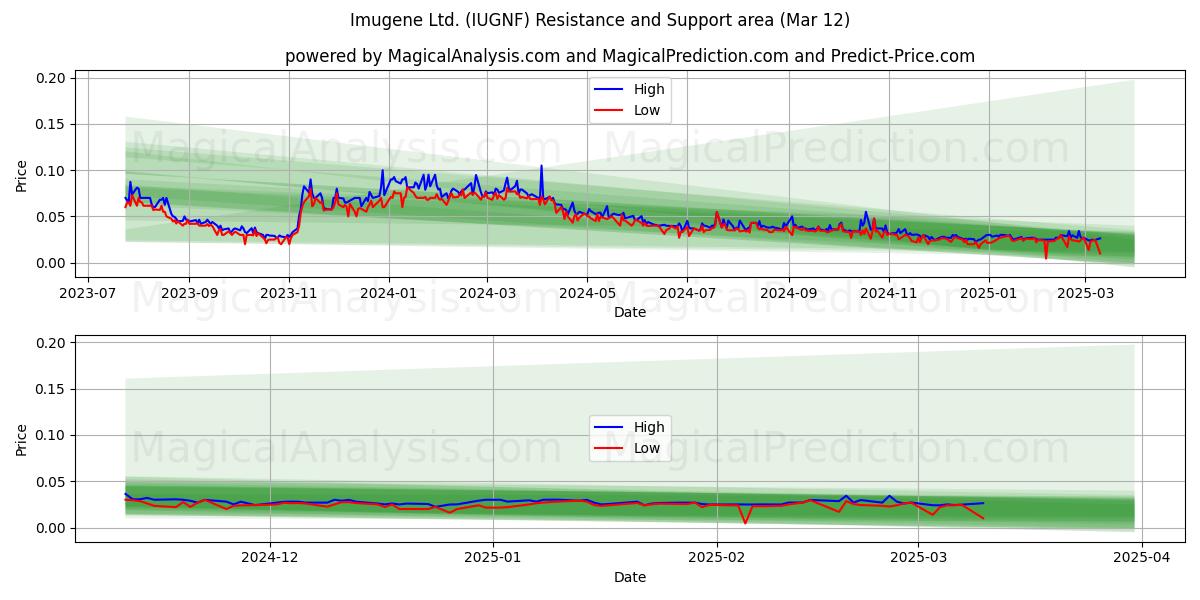Click the '0.20' y-axis tick on lower chart
Image resolution: width=1200 pixels, height=600 pixels.
coord(52,343)
